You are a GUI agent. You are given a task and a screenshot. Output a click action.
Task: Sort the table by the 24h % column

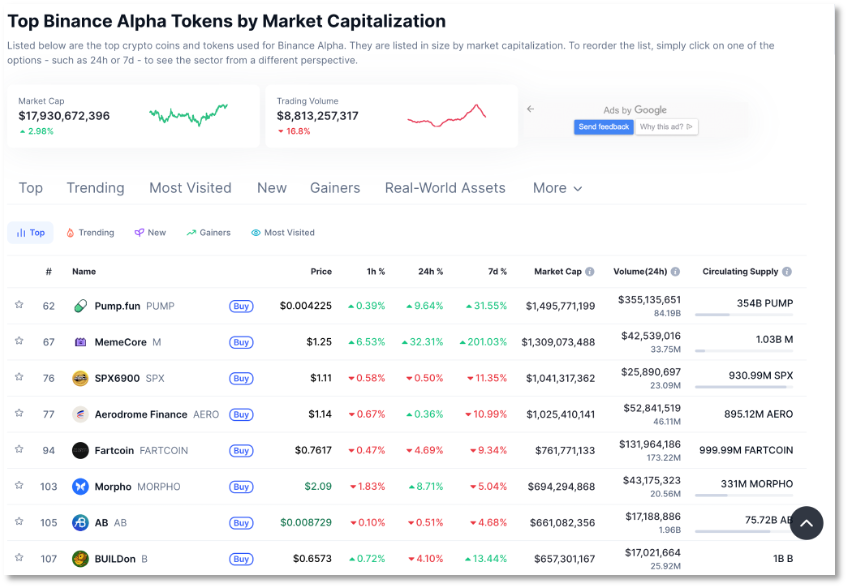coord(430,271)
